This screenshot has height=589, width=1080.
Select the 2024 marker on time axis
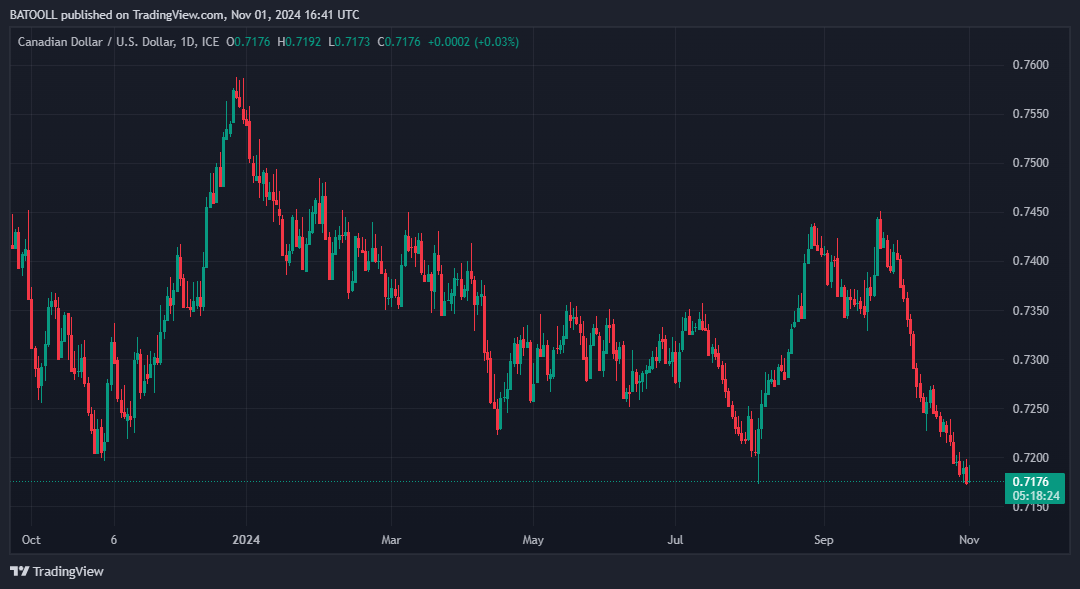point(245,540)
